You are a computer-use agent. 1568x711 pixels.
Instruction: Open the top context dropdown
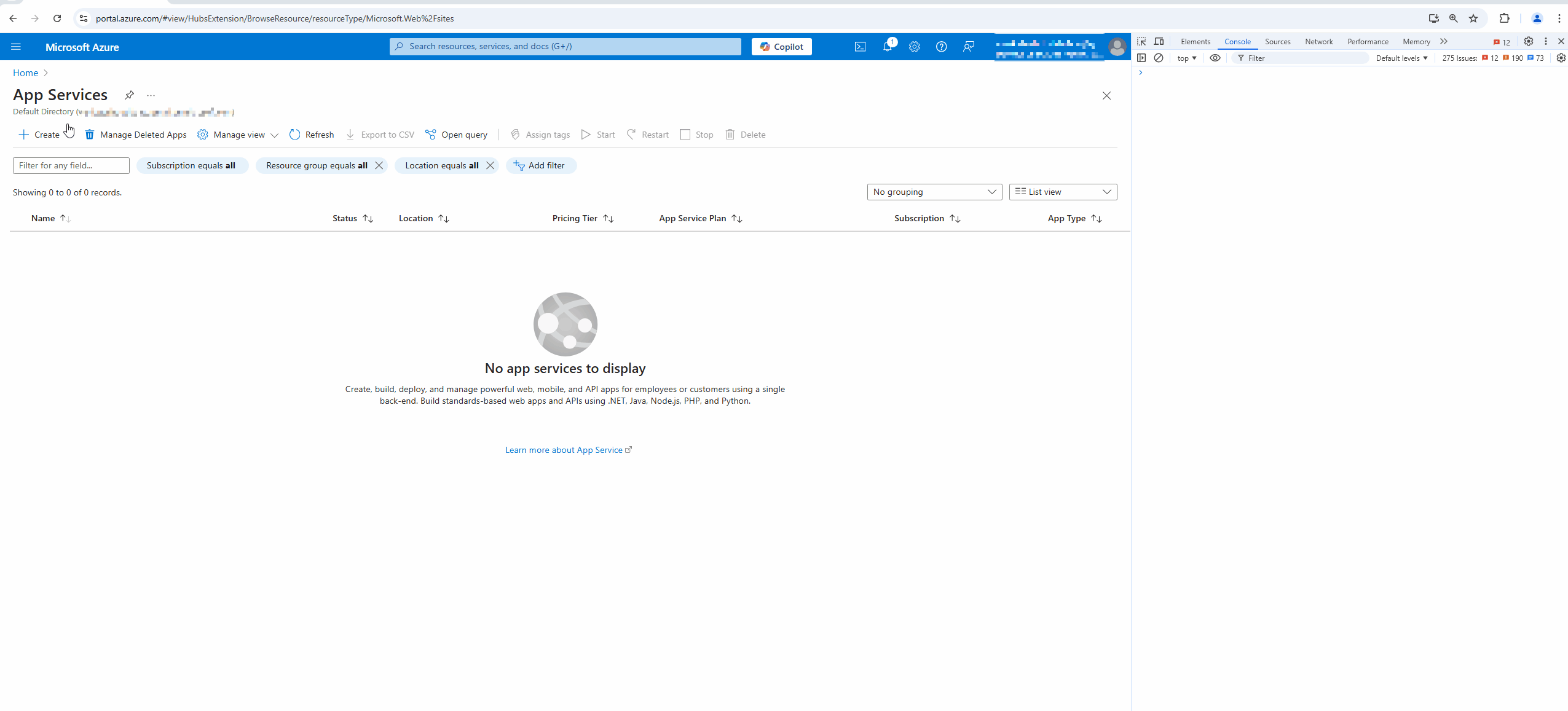pyautogui.click(x=1187, y=58)
